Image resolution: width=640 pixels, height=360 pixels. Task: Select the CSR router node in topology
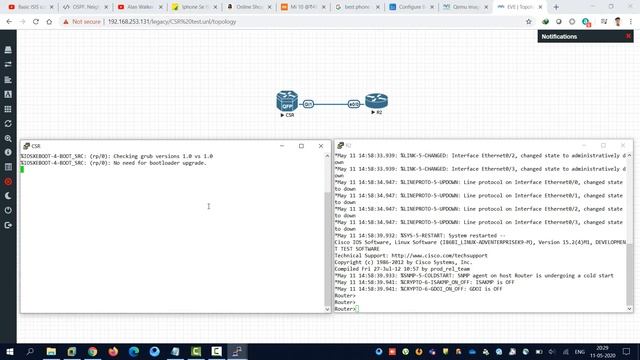coord(287,101)
